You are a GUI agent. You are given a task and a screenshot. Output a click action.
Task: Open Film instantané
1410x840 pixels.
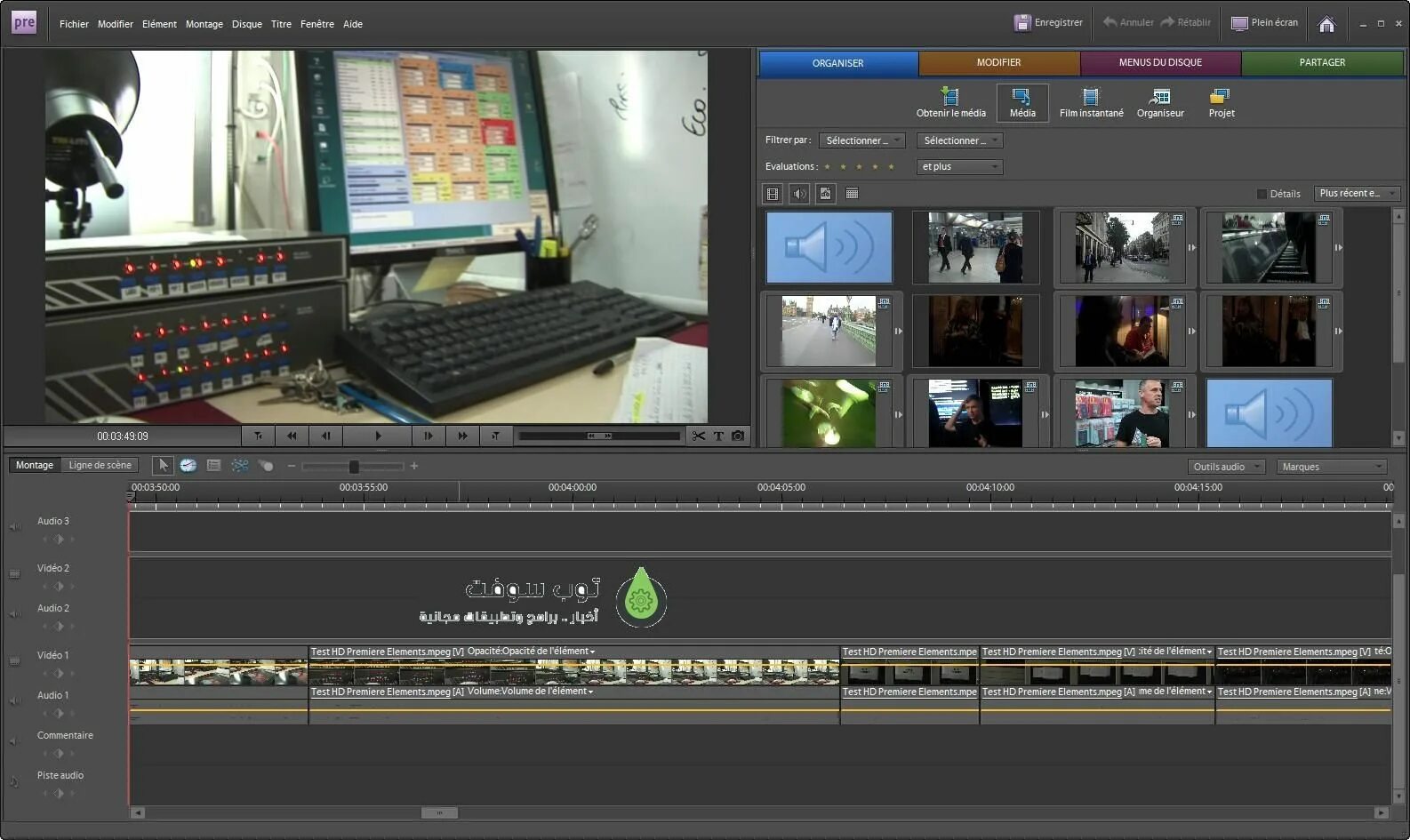[1091, 103]
